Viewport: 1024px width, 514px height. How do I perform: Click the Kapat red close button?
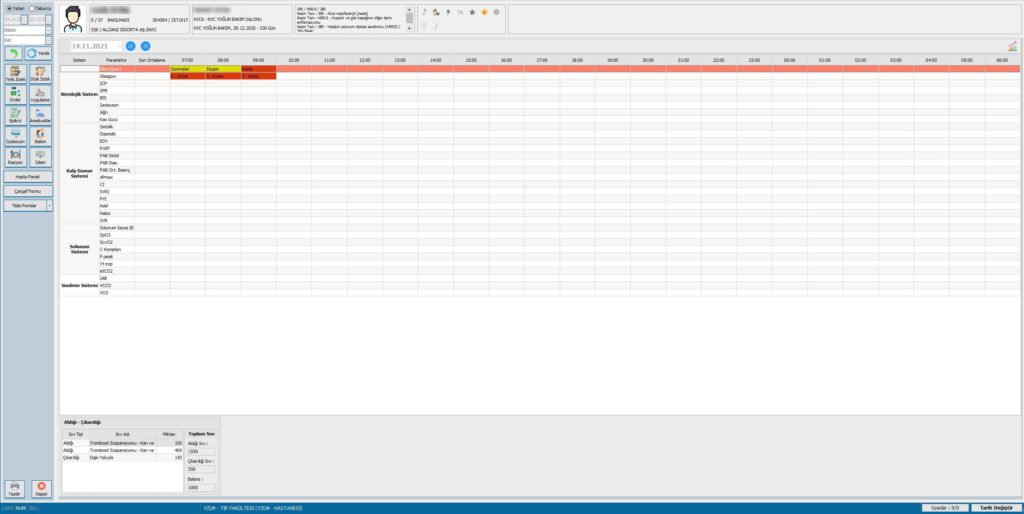click(41, 489)
